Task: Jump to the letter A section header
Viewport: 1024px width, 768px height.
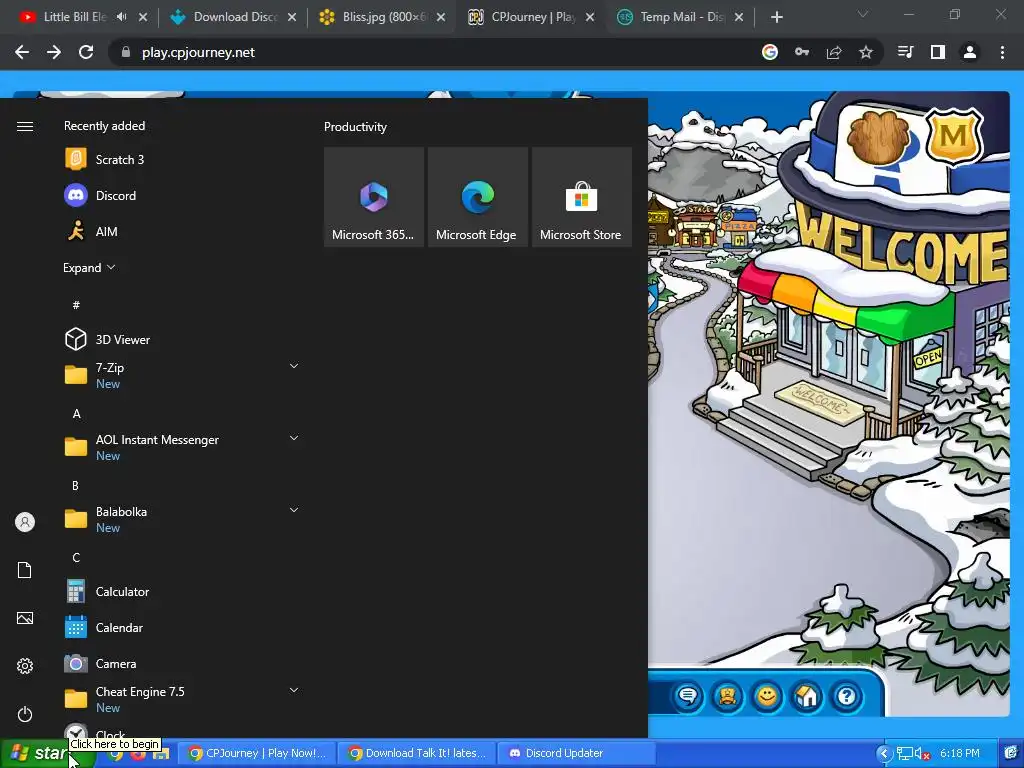Action: click(x=76, y=413)
